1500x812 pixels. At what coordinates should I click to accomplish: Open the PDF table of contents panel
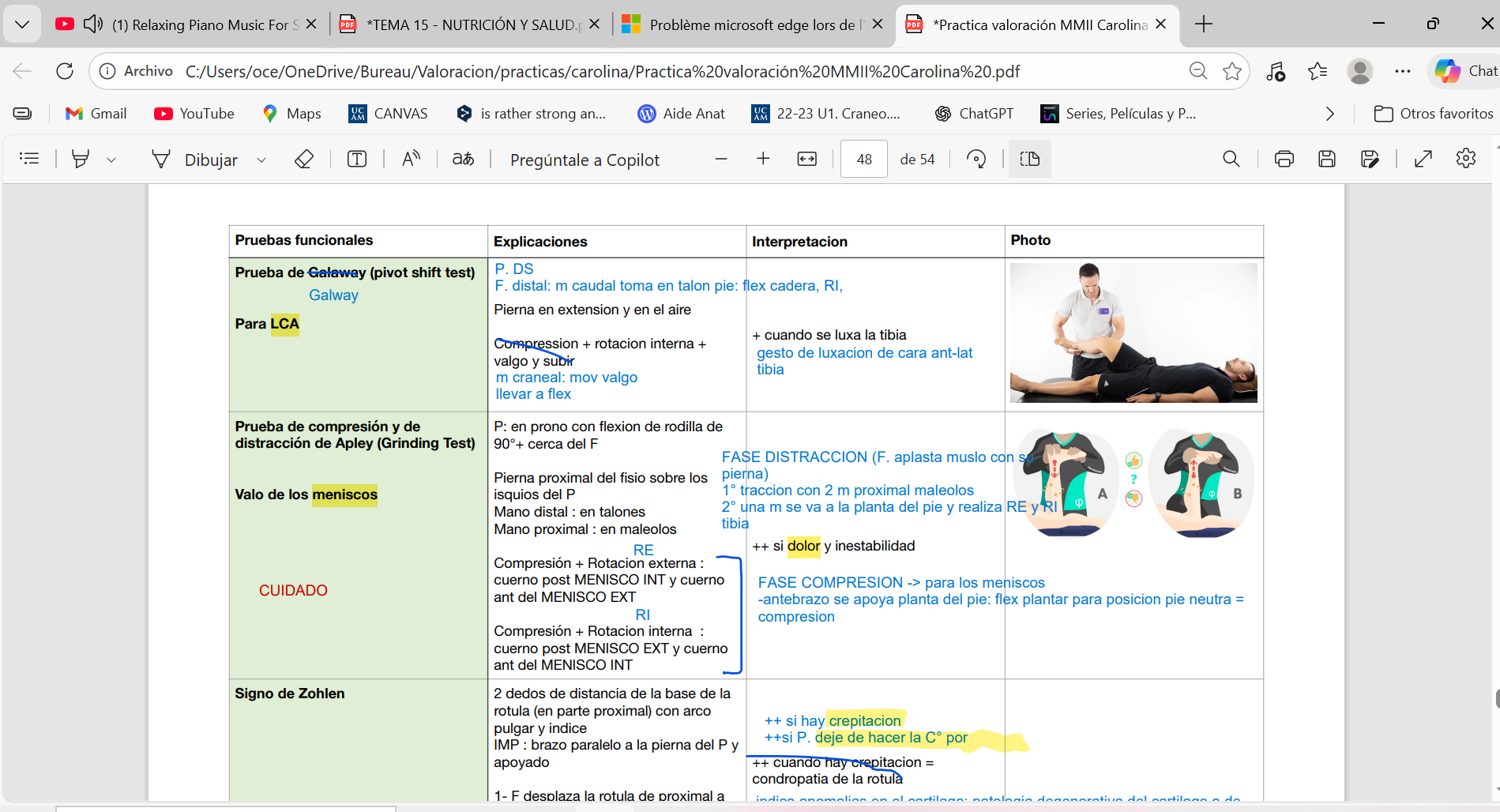pos(29,159)
